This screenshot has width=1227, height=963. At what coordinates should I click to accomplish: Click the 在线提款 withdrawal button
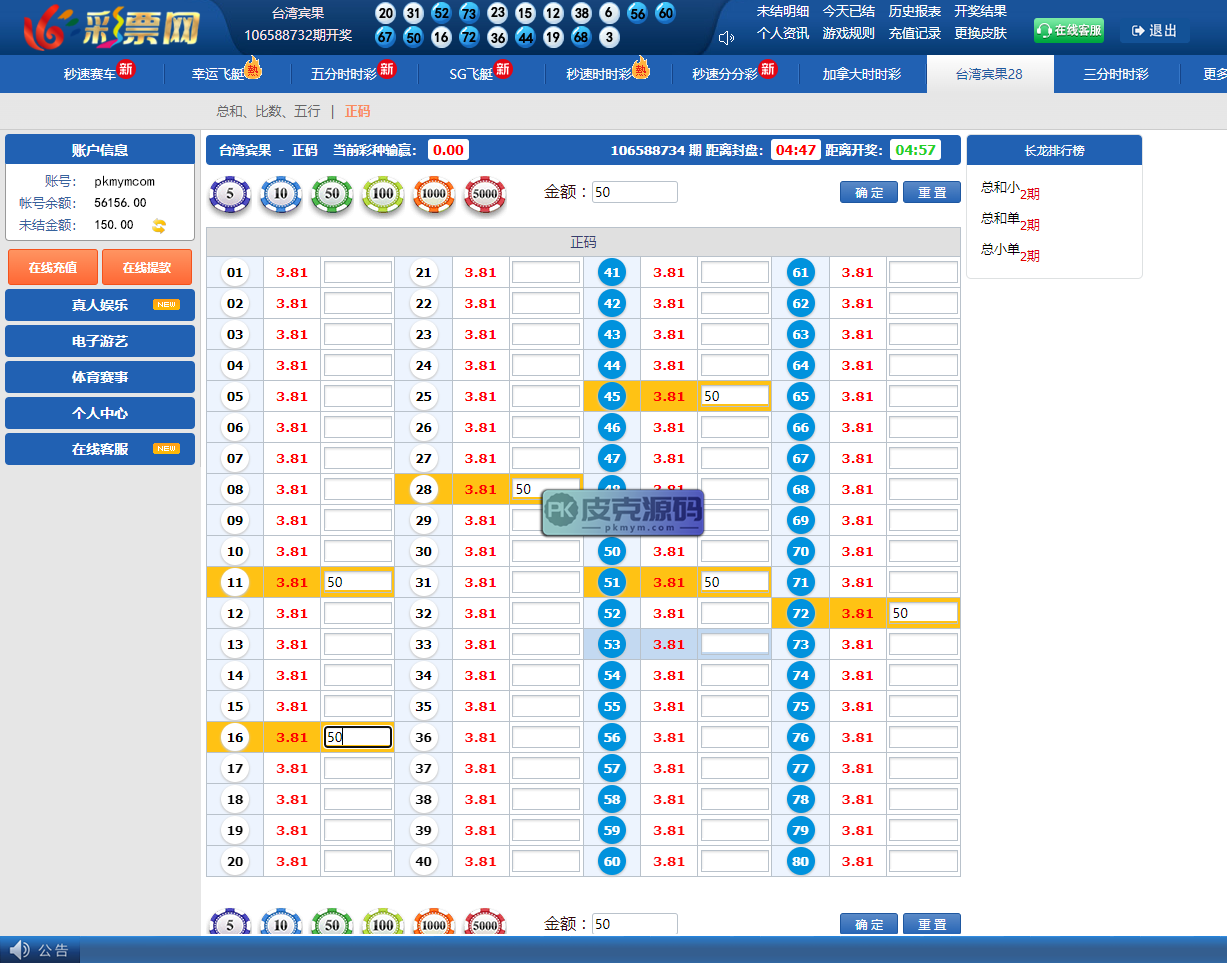(x=147, y=268)
